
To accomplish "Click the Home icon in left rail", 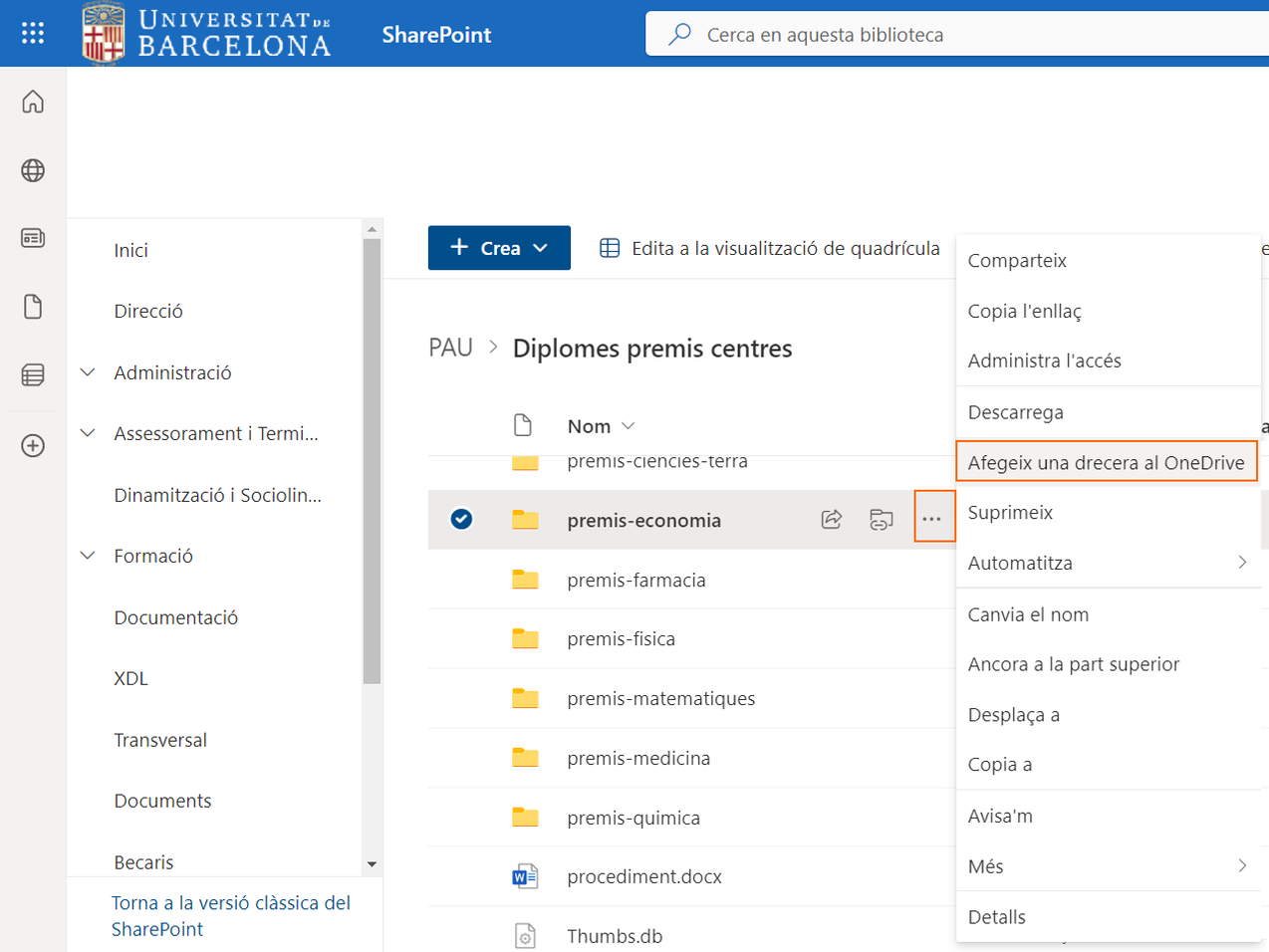I will pos(33,102).
